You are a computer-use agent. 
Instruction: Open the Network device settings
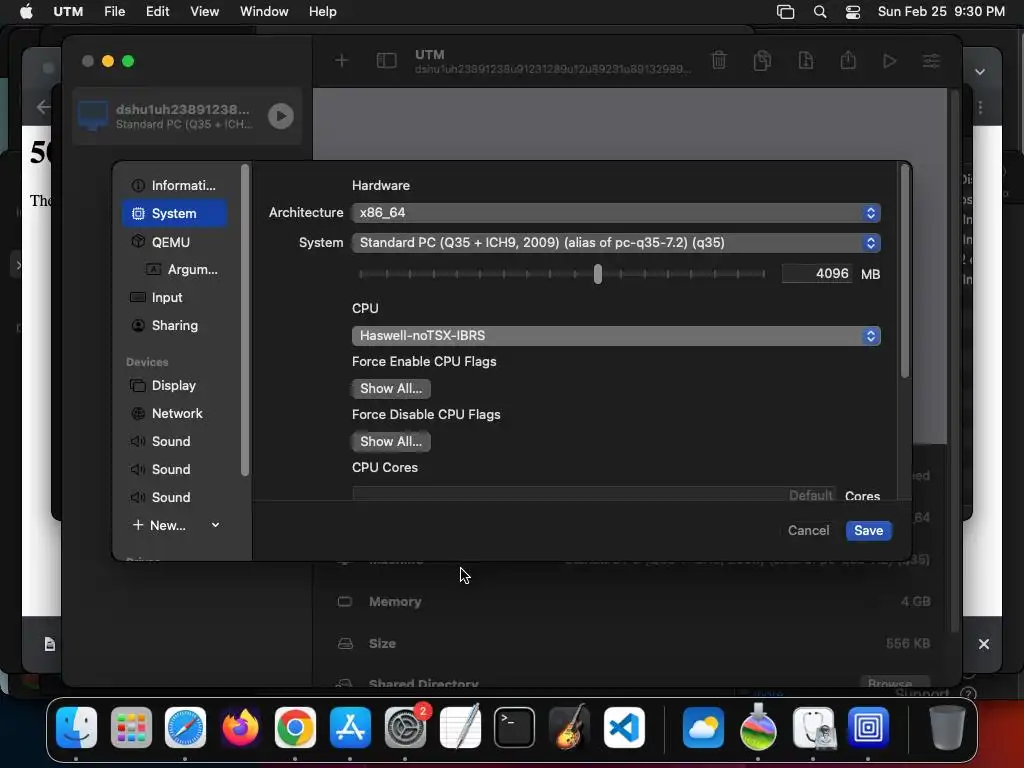(174, 413)
